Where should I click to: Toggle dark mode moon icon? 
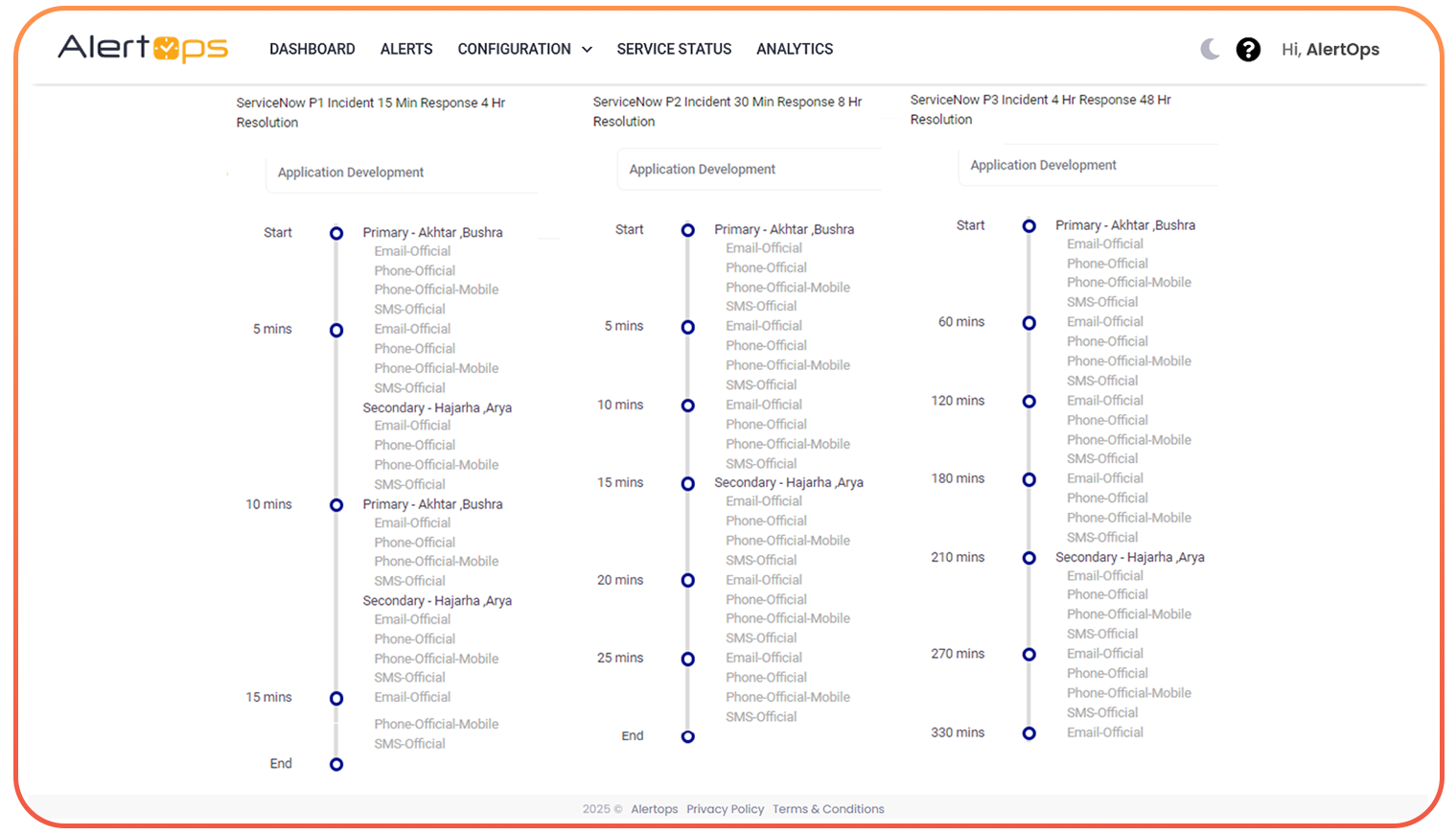tap(1211, 49)
